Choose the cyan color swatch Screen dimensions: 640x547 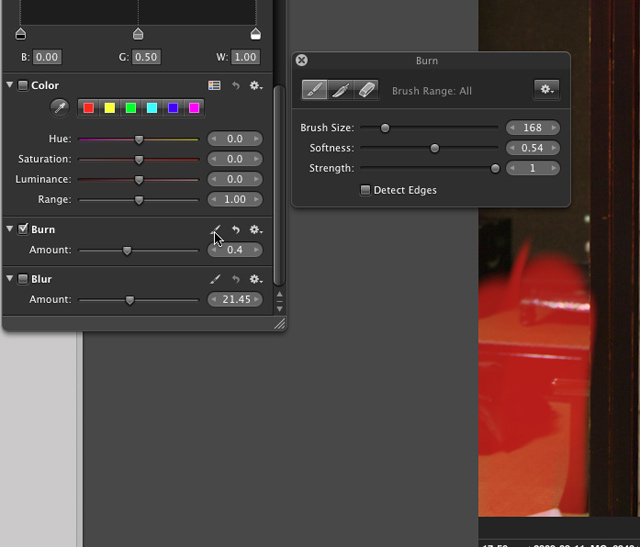[152, 108]
